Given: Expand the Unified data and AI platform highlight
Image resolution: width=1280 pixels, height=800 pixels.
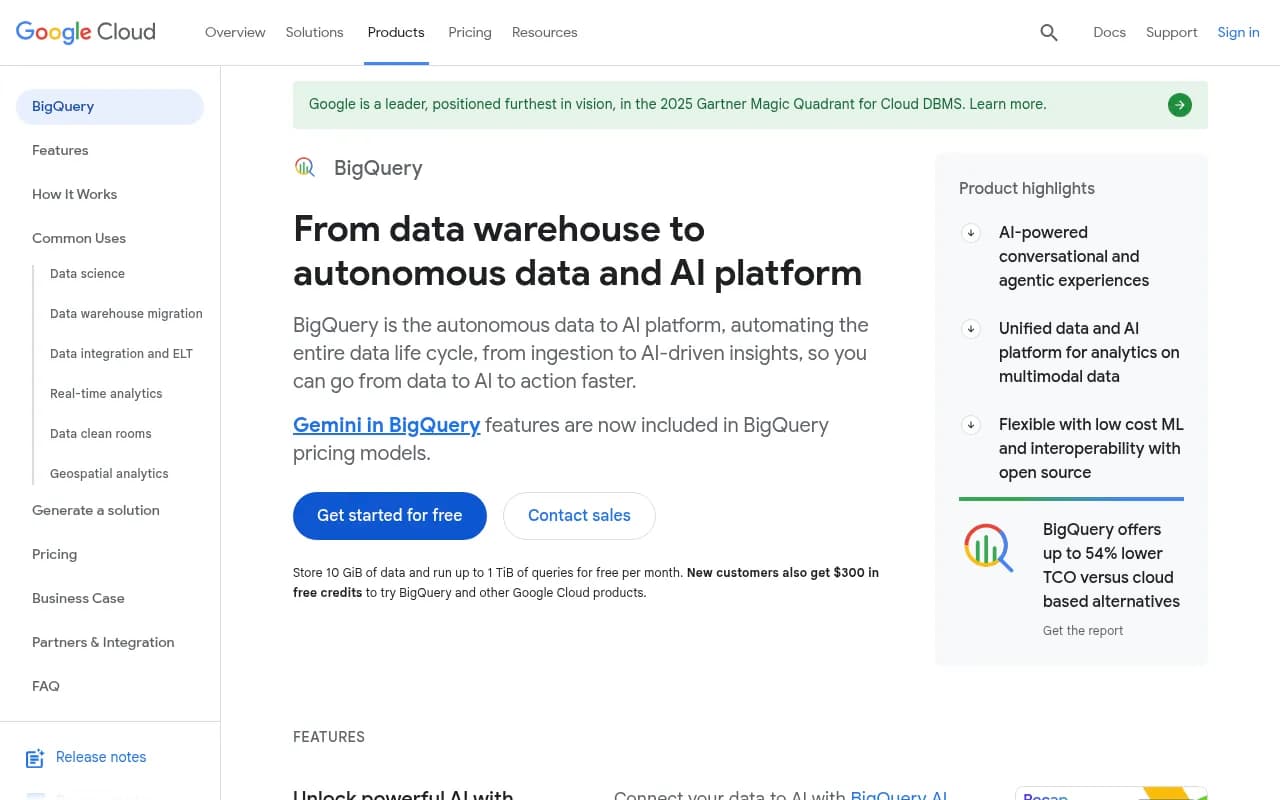Looking at the screenshot, I should [x=971, y=329].
